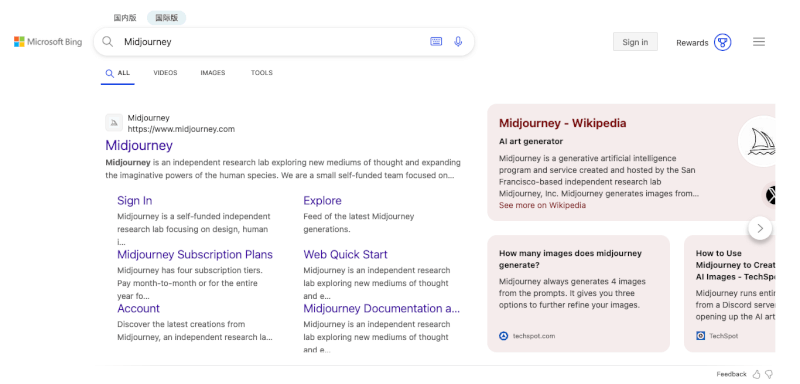
Task: Open the main Midjourney result title
Action: [x=139, y=145]
